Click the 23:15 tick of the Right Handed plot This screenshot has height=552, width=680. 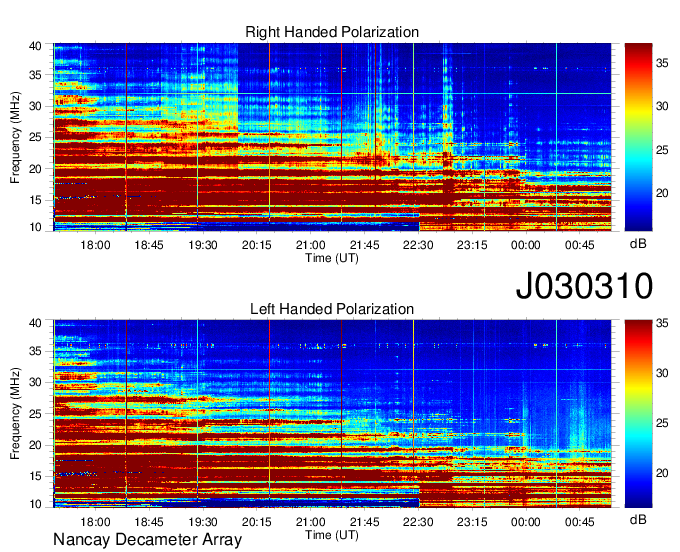pyautogui.click(x=472, y=245)
